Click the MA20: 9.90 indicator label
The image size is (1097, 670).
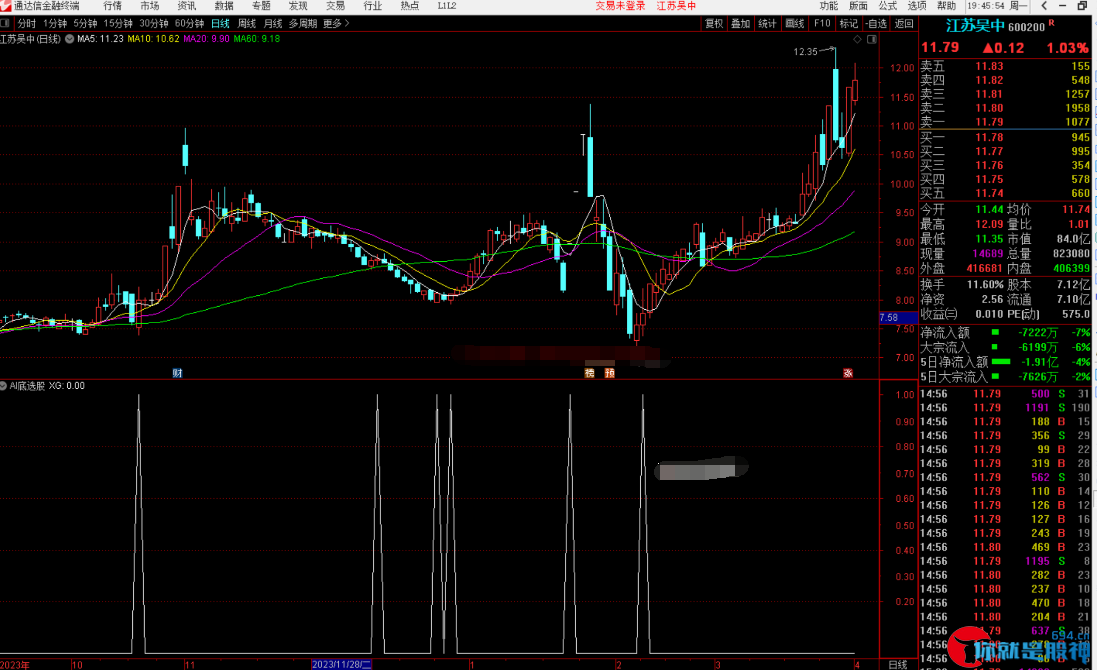coord(206,39)
